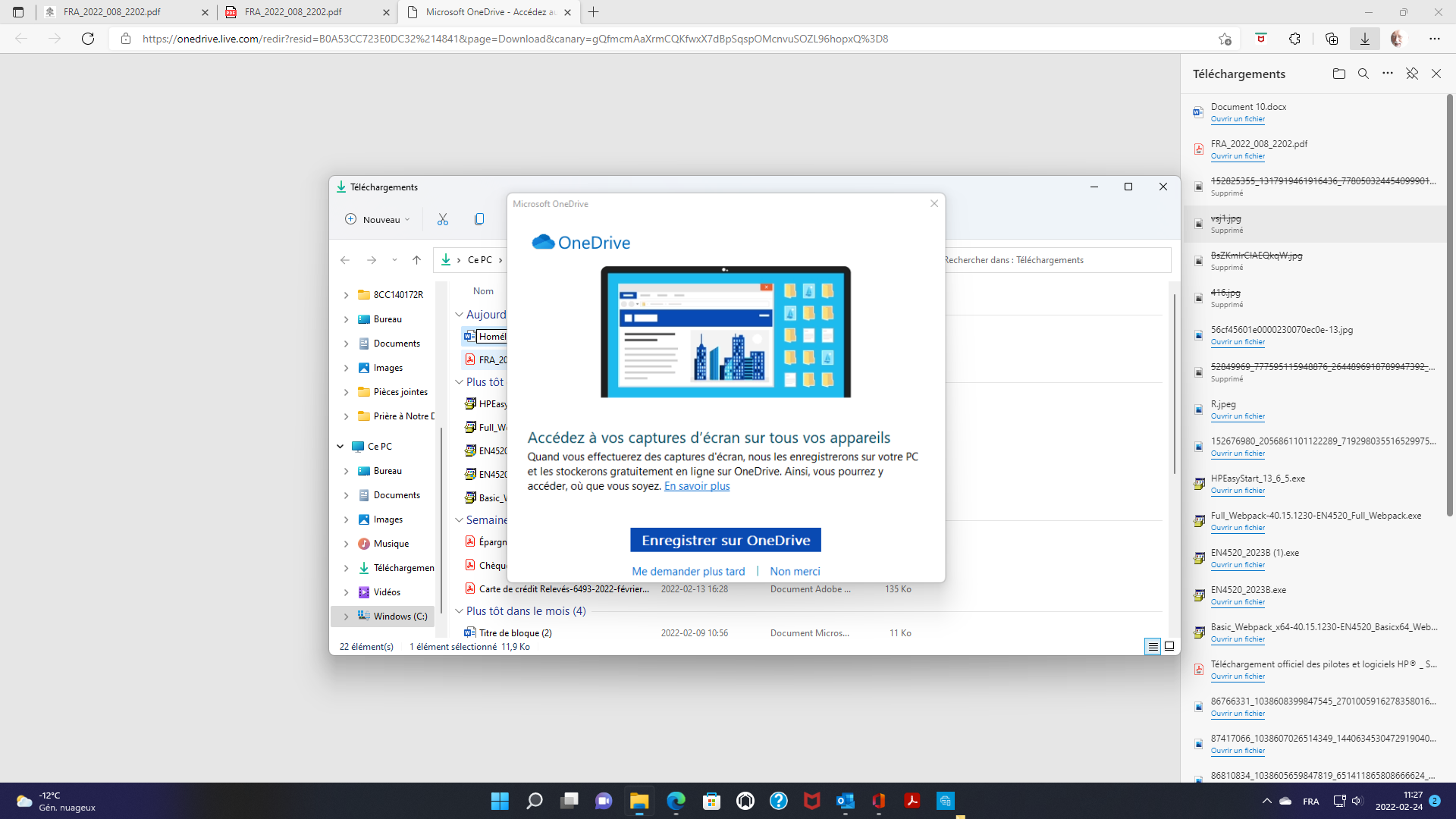Click the copy icon in Explorer toolbar

[x=479, y=219]
